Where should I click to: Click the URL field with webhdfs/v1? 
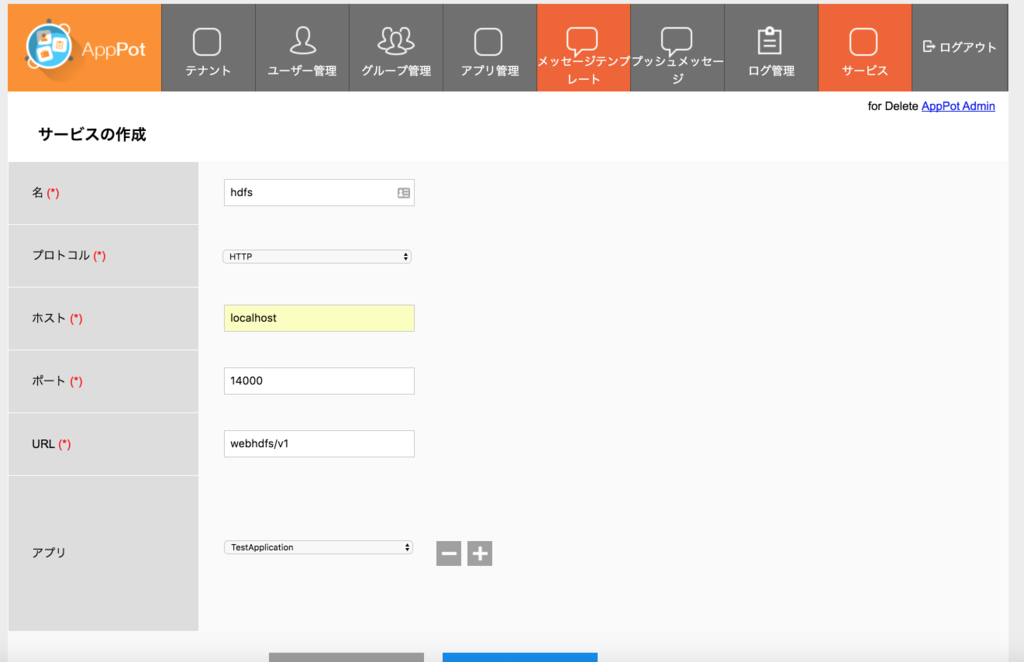[319, 443]
